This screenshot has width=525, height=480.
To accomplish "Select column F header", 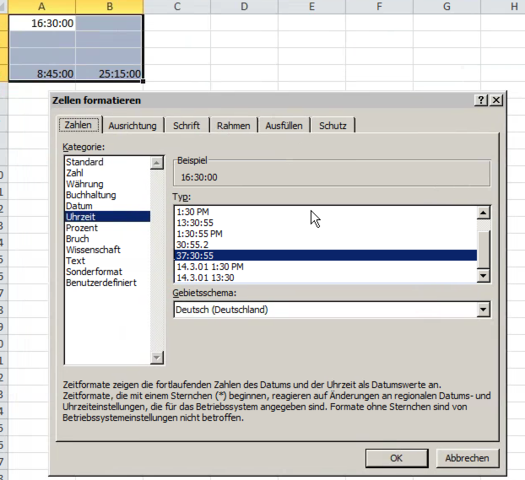I will pyautogui.click(x=379, y=6).
